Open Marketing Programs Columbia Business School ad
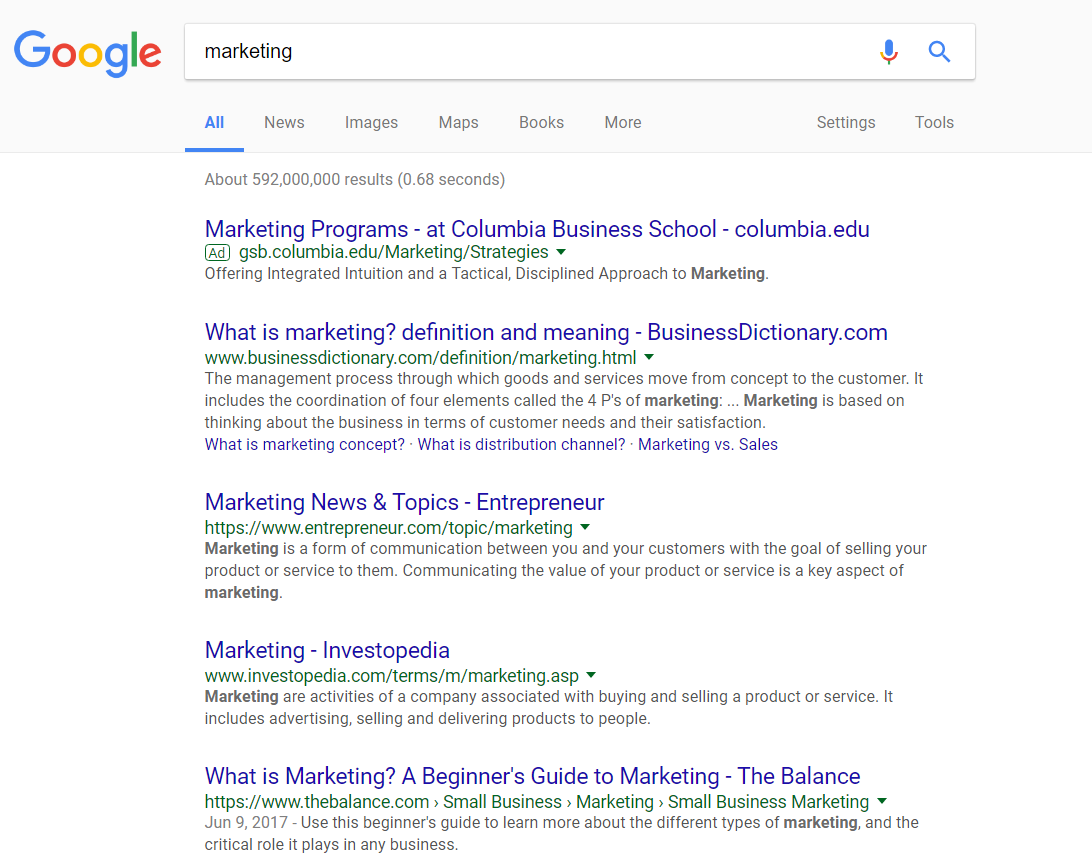Screen dimensions: 1092x868 point(537,229)
